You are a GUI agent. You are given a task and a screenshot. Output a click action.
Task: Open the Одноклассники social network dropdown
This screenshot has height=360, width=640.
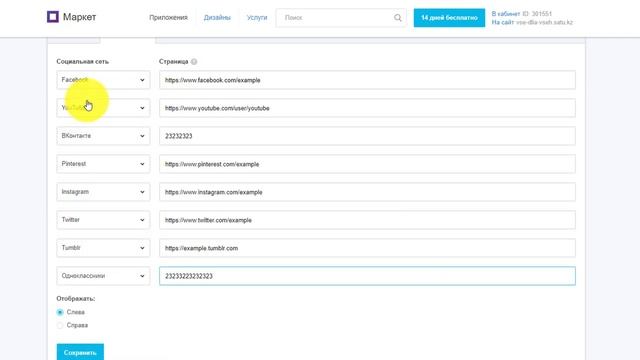coord(103,276)
